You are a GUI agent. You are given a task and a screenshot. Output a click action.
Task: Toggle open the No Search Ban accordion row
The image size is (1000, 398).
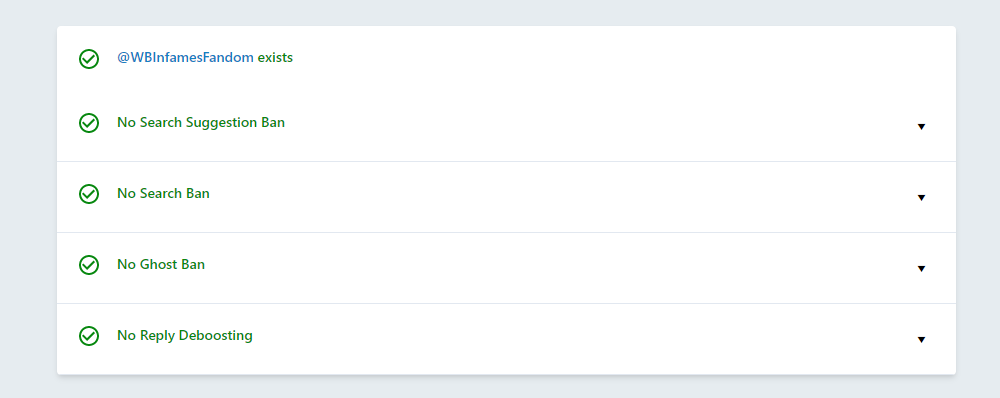tap(506, 197)
